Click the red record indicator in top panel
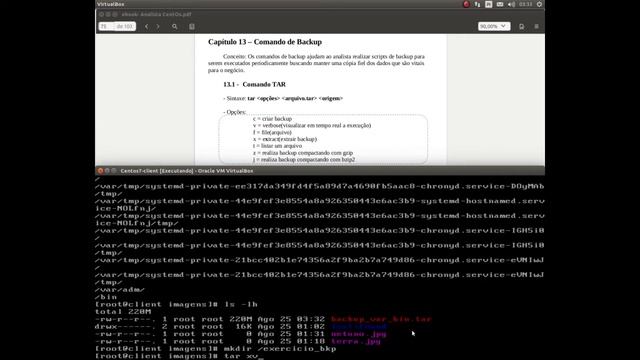The height and width of the screenshot is (360, 640). point(466,4)
